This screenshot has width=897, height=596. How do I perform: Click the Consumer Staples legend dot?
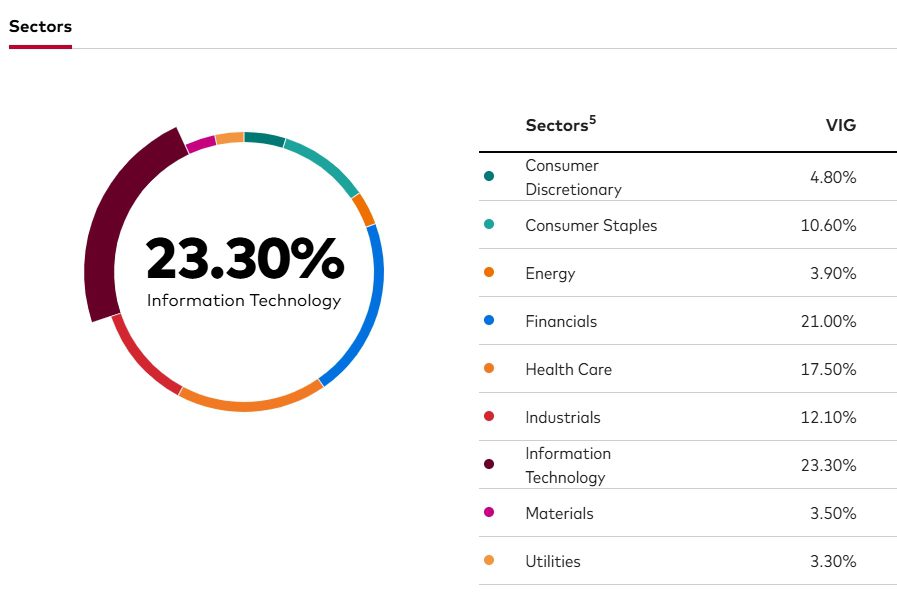[x=489, y=225]
